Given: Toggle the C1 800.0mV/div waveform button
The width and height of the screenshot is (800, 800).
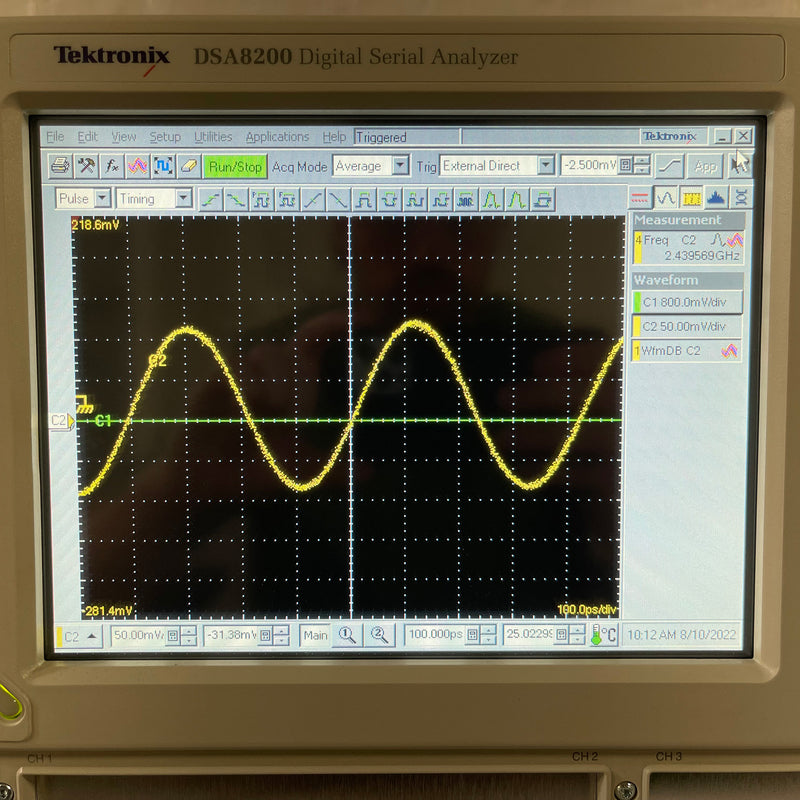Looking at the screenshot, I should (687, 302).
